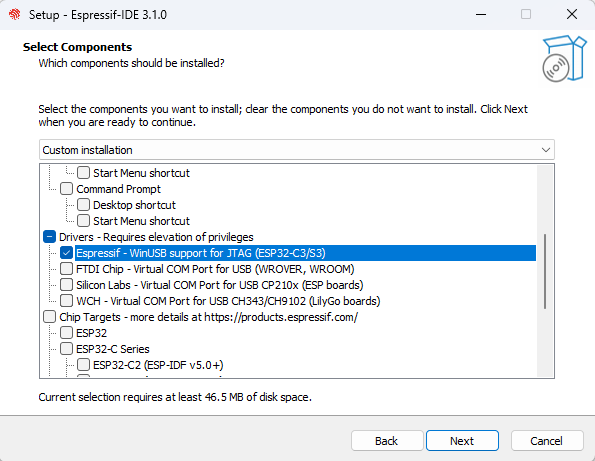Click the components list vertical scrollbar thumb

545,271
